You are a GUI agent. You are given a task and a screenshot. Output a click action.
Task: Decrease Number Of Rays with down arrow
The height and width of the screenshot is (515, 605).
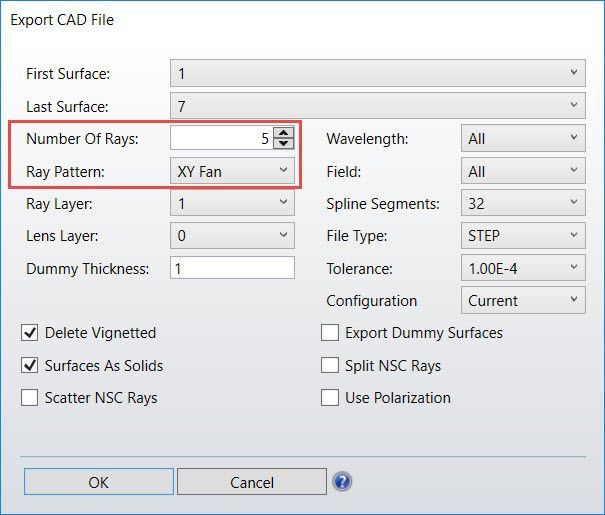click(x=284, y=143)
